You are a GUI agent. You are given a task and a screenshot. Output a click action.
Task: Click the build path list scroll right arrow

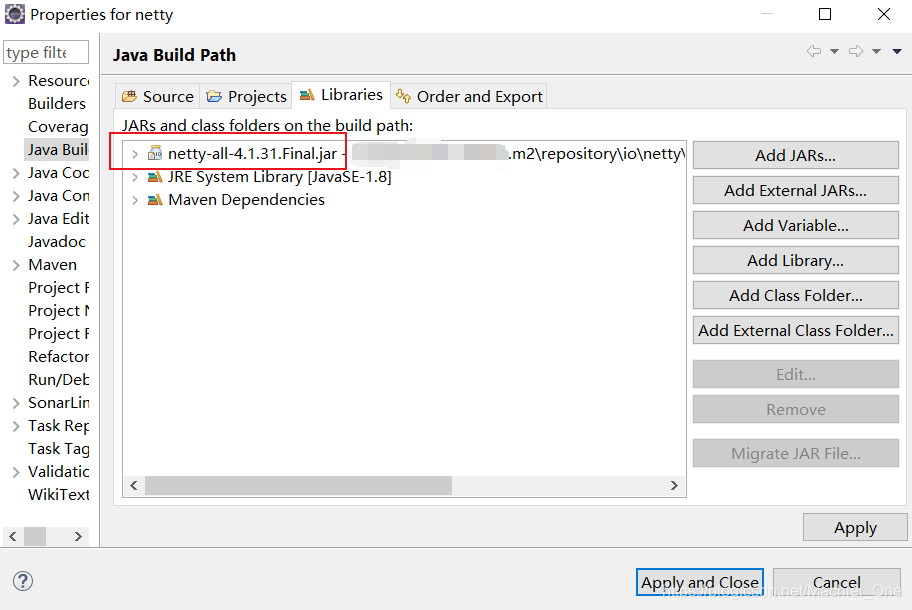(x=674, y=485)
